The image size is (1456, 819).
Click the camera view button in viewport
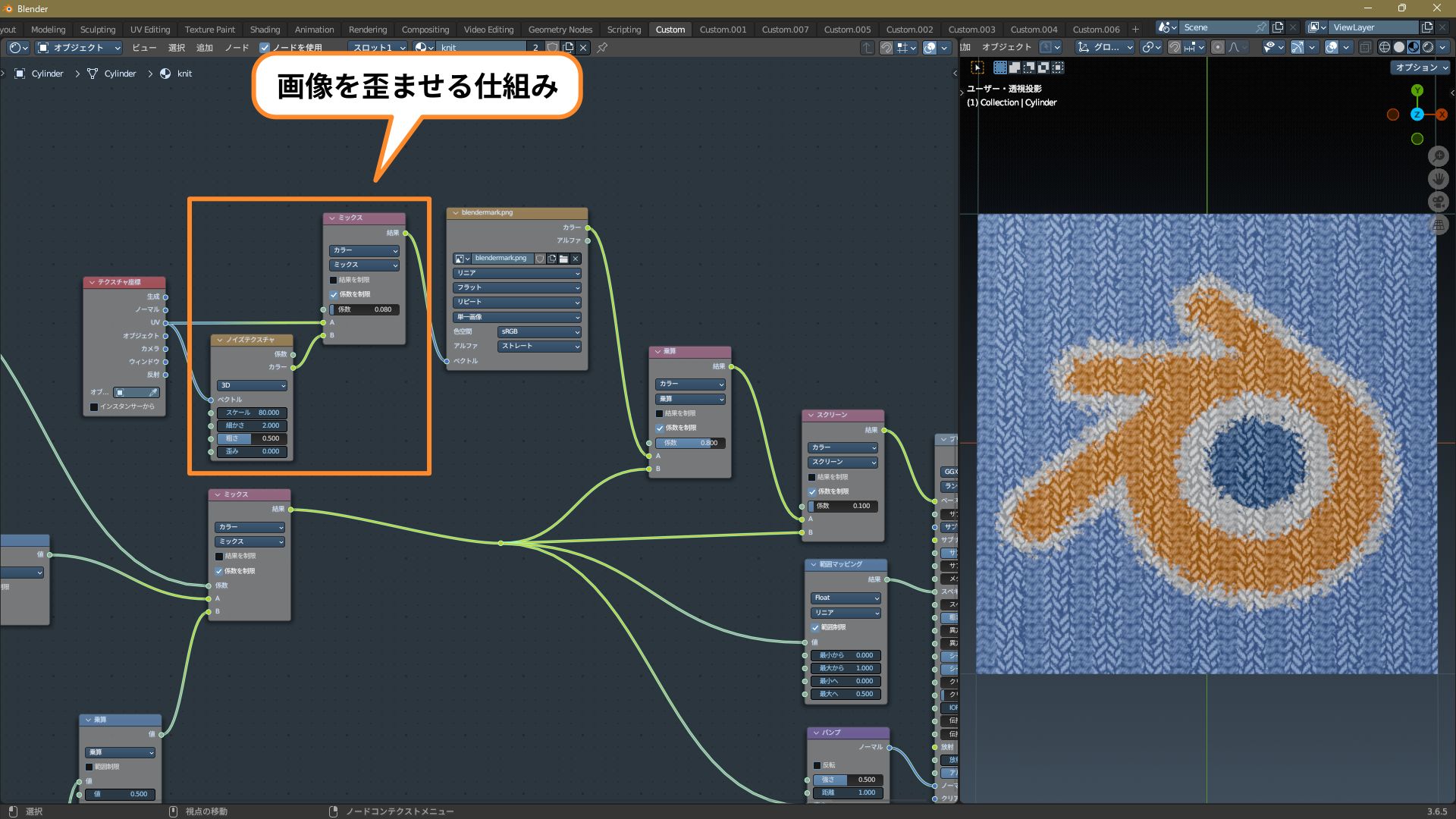(x=1438, y=202)
